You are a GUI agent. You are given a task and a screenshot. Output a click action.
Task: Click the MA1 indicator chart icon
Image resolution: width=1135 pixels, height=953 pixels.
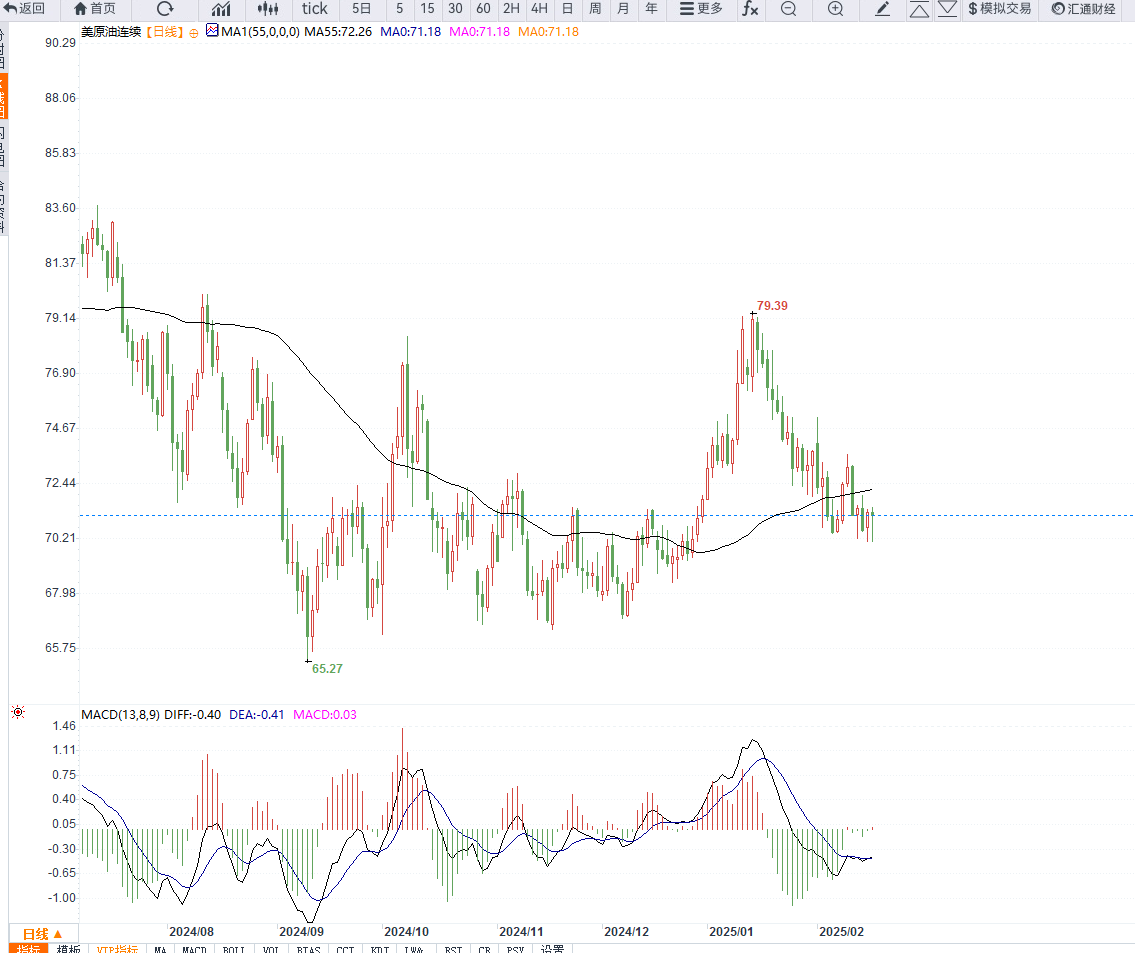tap(212, 31)
